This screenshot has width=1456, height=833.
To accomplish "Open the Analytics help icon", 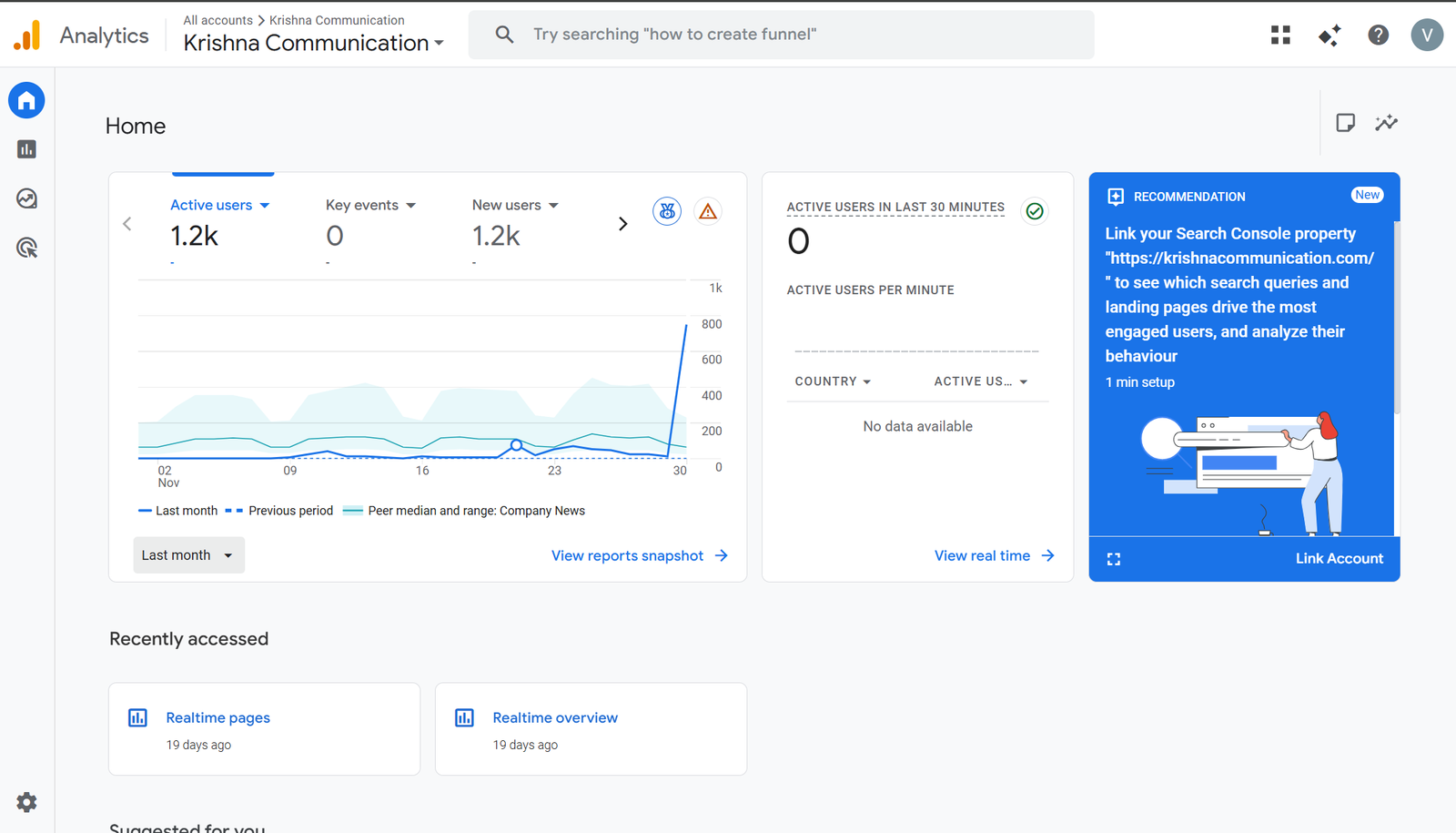I will pyautogui.click(x=1378, y=35).
